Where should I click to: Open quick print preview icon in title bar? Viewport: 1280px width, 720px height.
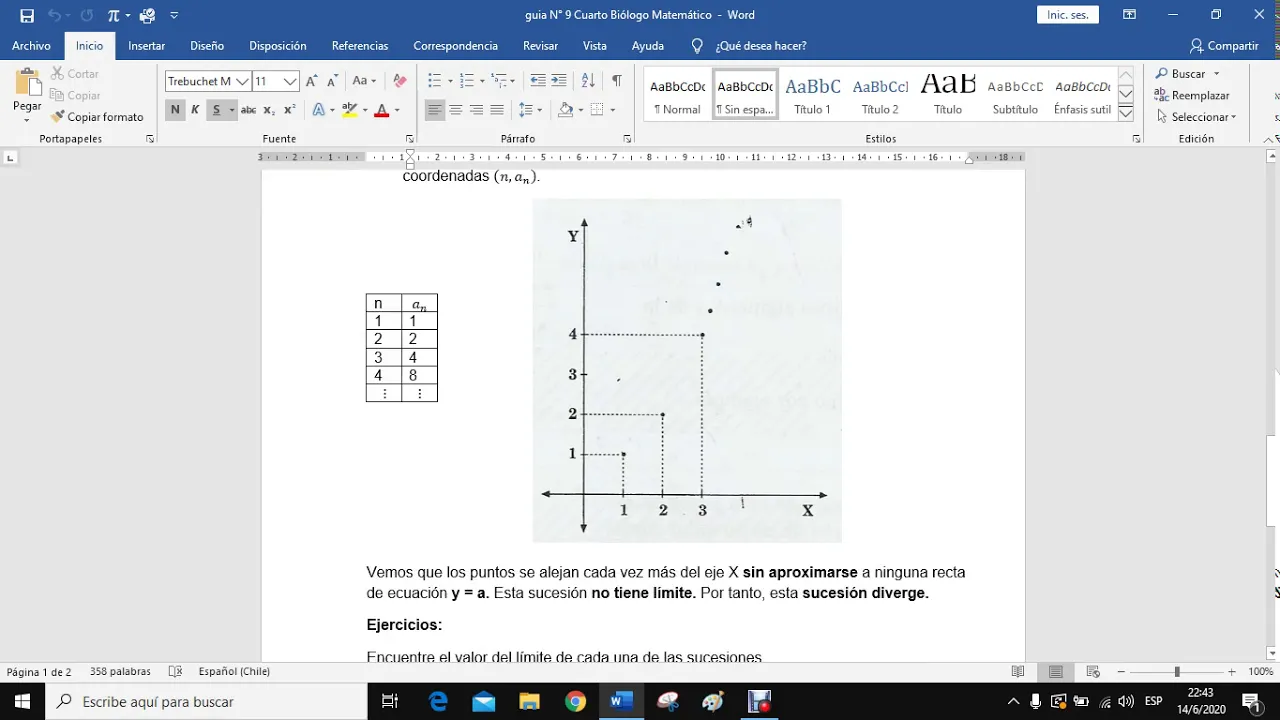148,15
